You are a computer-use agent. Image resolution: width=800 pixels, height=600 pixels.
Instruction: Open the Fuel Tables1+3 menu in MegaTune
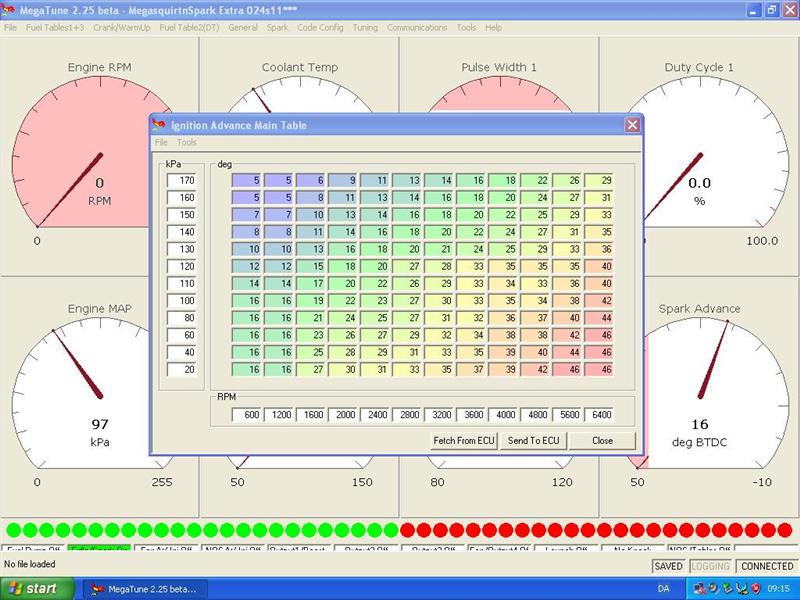point(55,28)
